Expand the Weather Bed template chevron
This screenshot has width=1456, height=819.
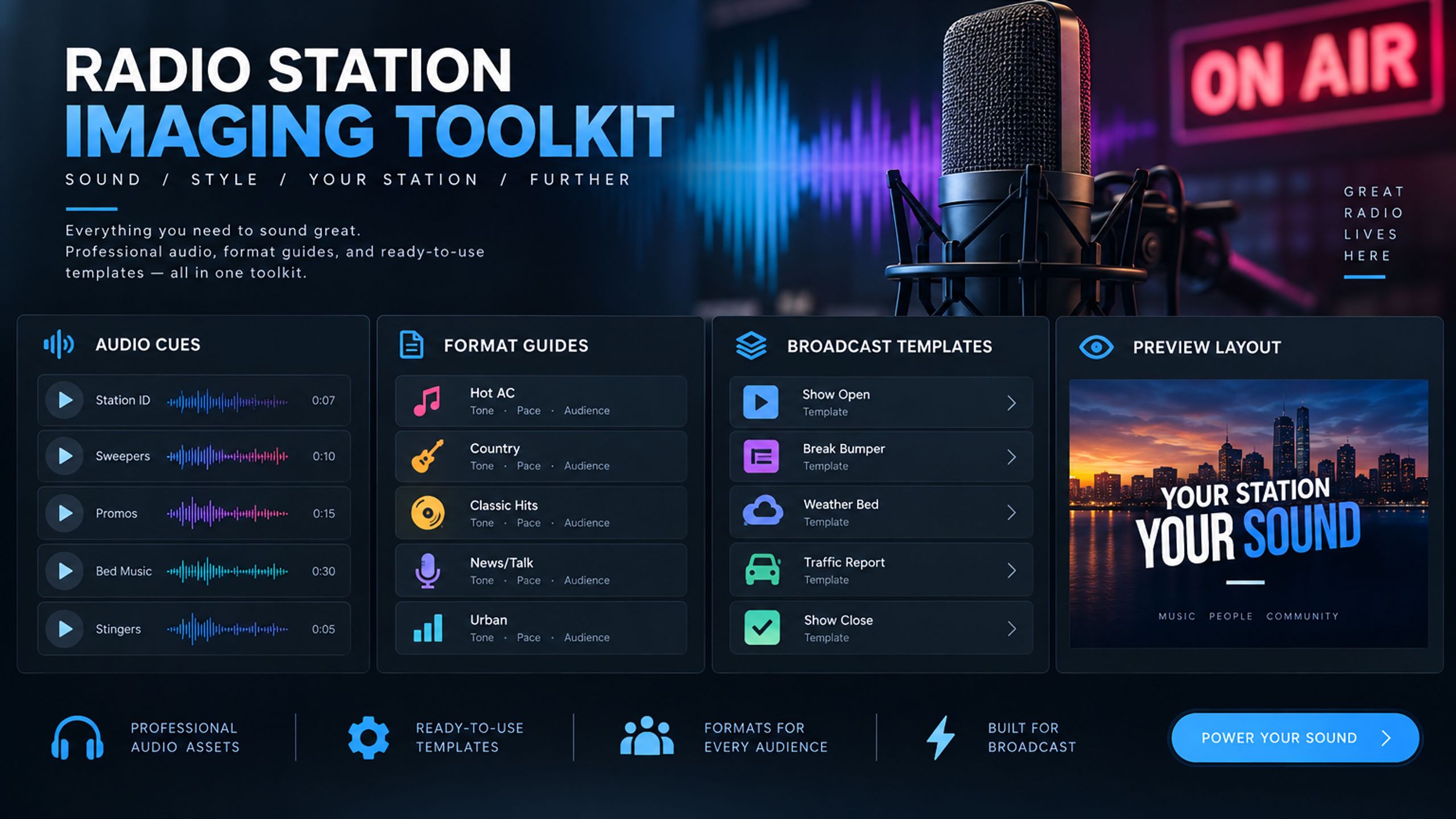coord(1011,512)
